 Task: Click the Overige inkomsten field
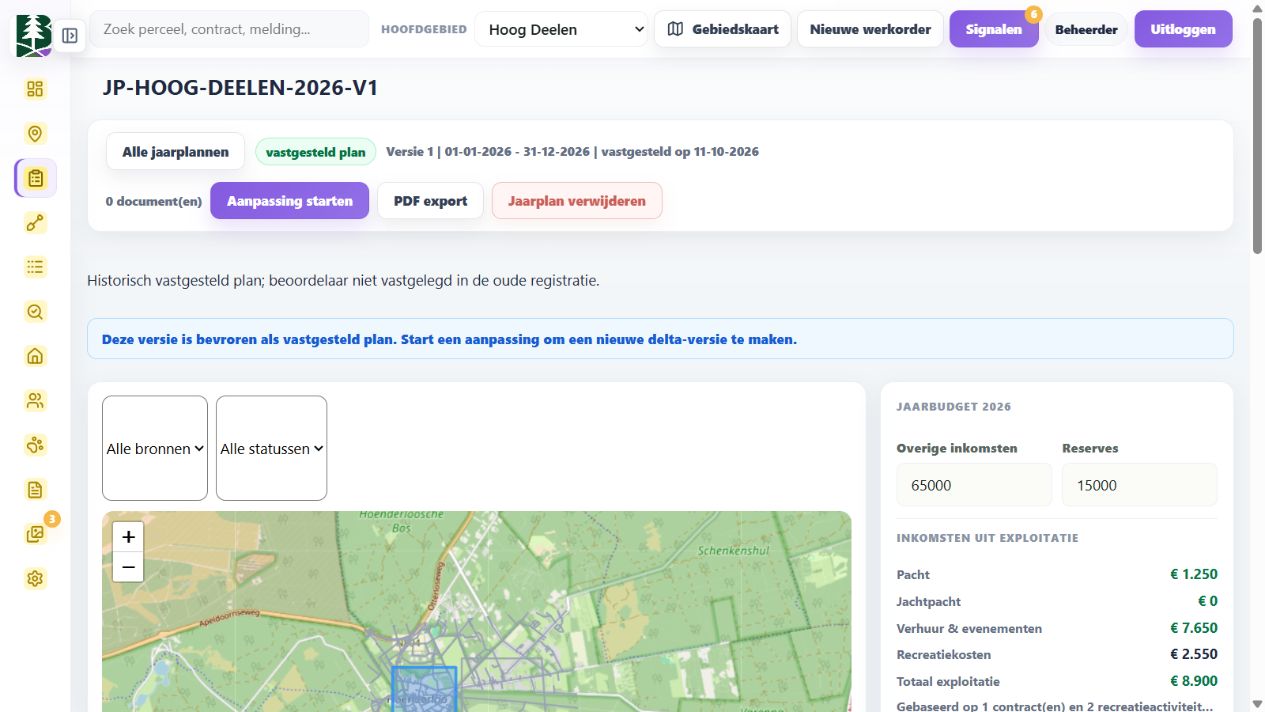pyautogui.click(x=974, y=485)
